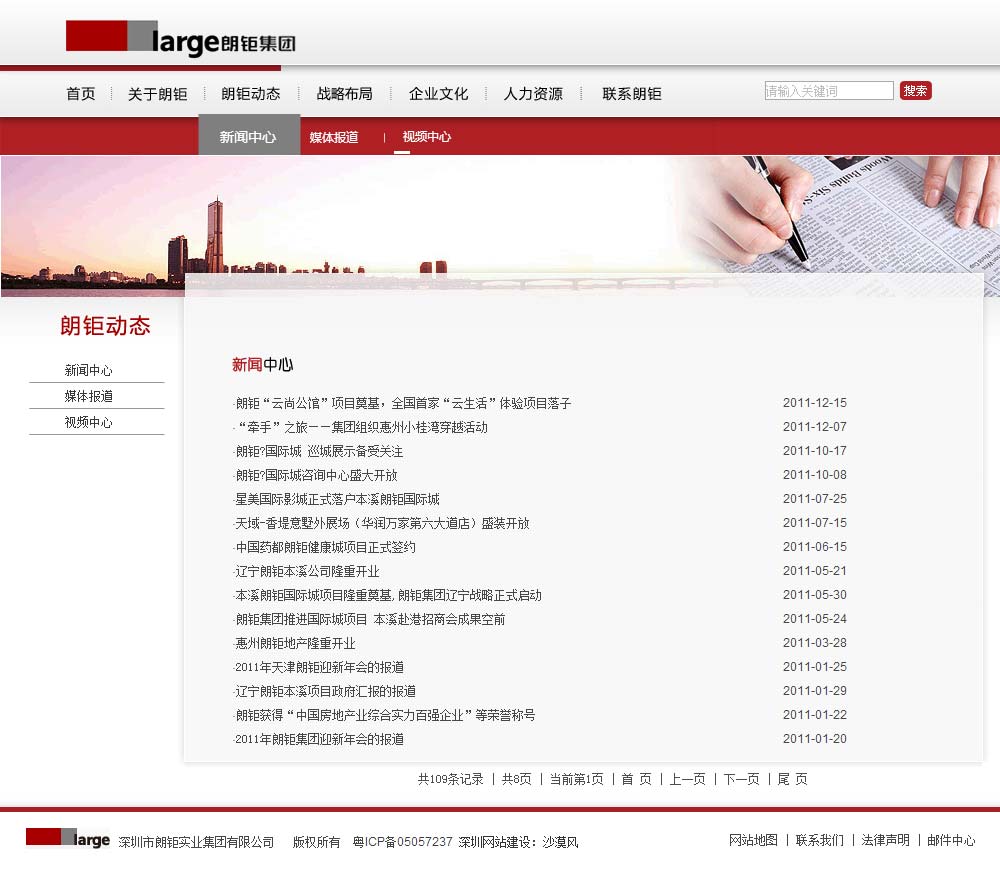This screenshot has width=1000, height=869.
Task: Open the 首页 menu item
Action: point(80,94)
